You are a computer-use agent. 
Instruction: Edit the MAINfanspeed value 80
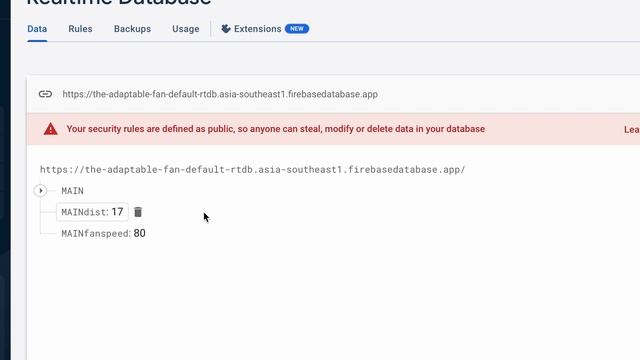[140, 233]
